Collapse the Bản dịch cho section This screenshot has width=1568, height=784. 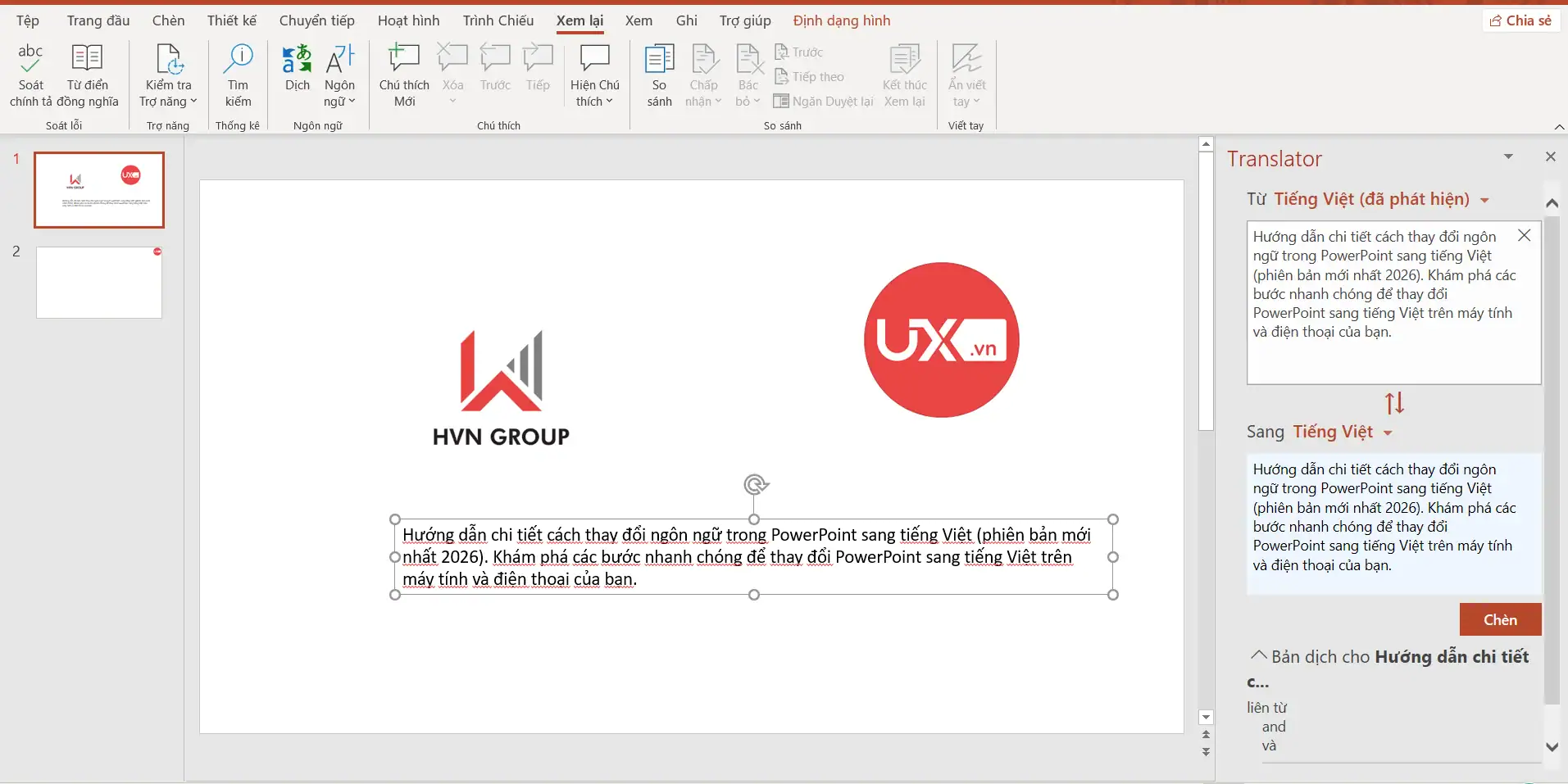[x=1259, y=655]
